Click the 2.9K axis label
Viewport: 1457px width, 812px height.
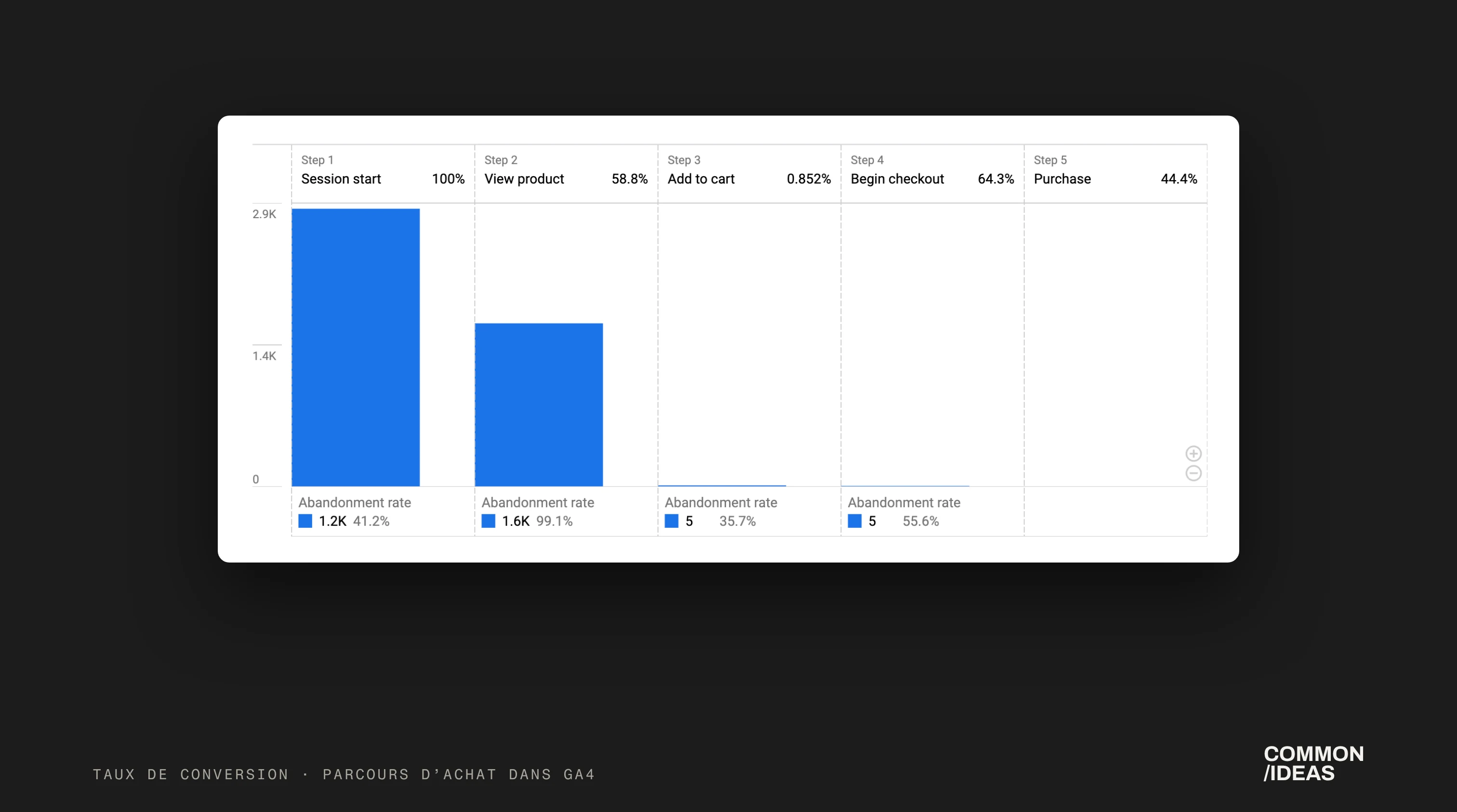click(x=264, y=214)
